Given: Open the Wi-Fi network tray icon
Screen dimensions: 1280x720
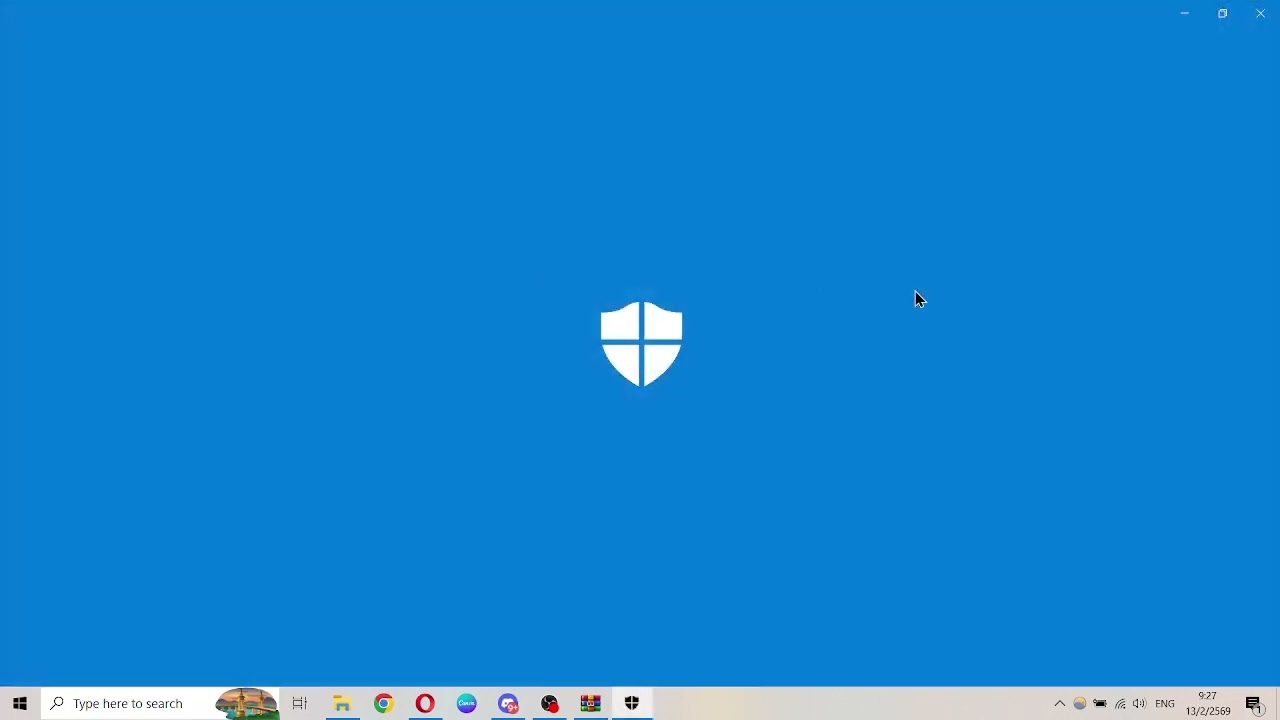Looking at the screenshot, I should [1120, 703].
